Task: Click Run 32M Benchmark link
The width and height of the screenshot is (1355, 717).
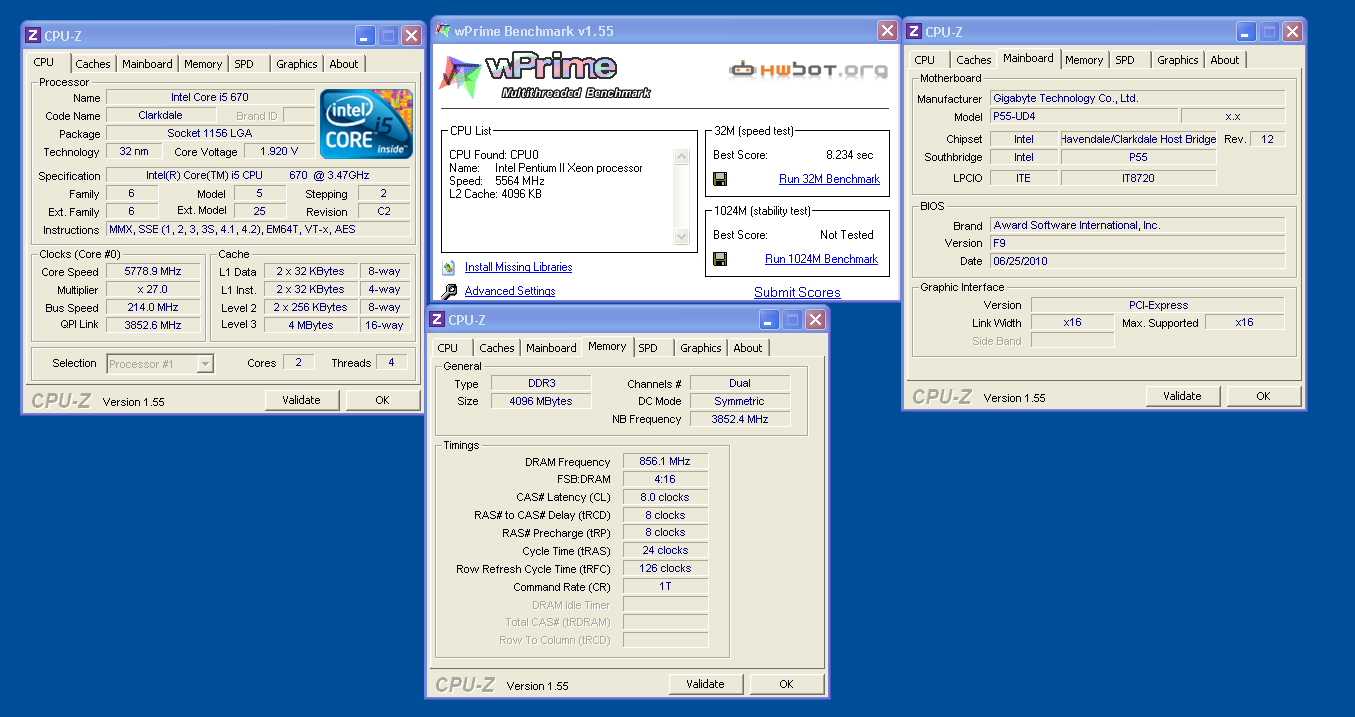Action: [829, 179]
